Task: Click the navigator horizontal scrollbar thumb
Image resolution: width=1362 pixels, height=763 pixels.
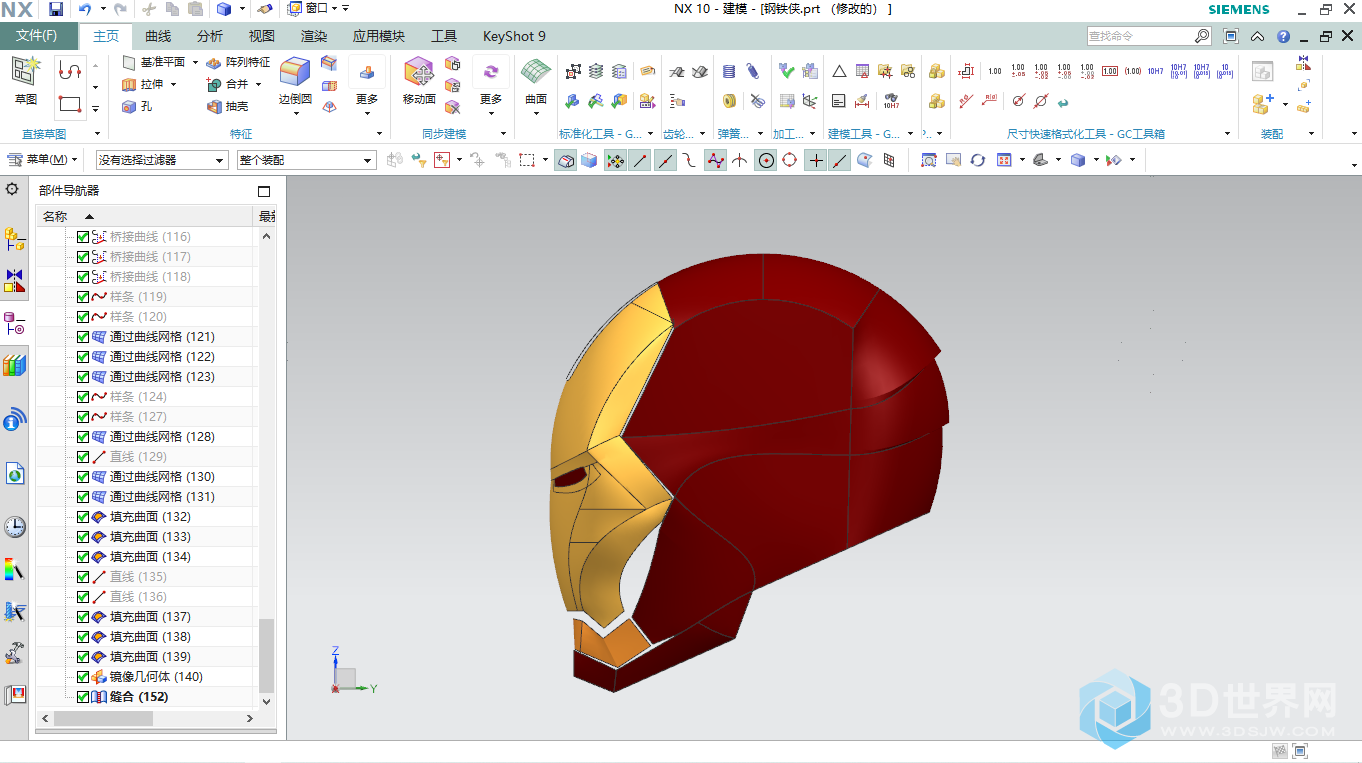Action: (x=103, y=718)
